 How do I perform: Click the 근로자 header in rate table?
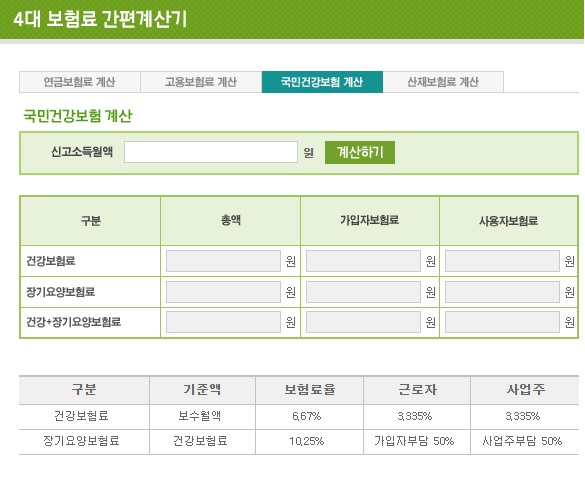pos(417,390)
